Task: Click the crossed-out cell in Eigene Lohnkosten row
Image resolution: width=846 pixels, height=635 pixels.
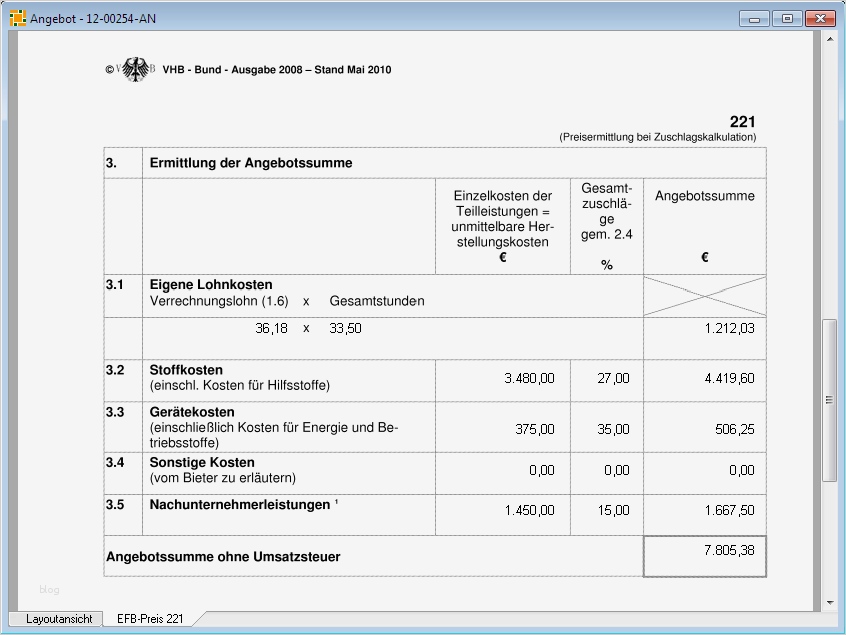Action: pos(705,296)
